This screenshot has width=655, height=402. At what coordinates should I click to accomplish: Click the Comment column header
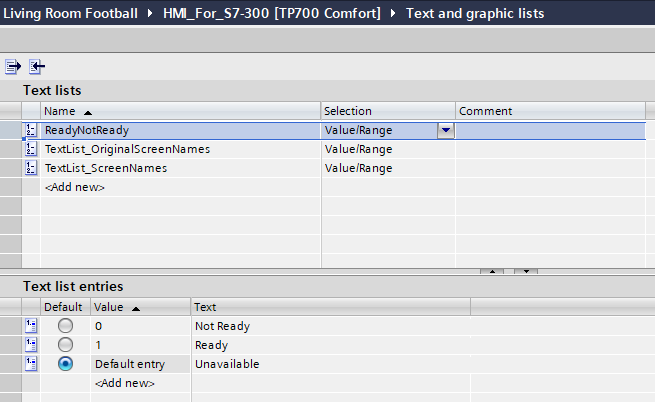550,111
